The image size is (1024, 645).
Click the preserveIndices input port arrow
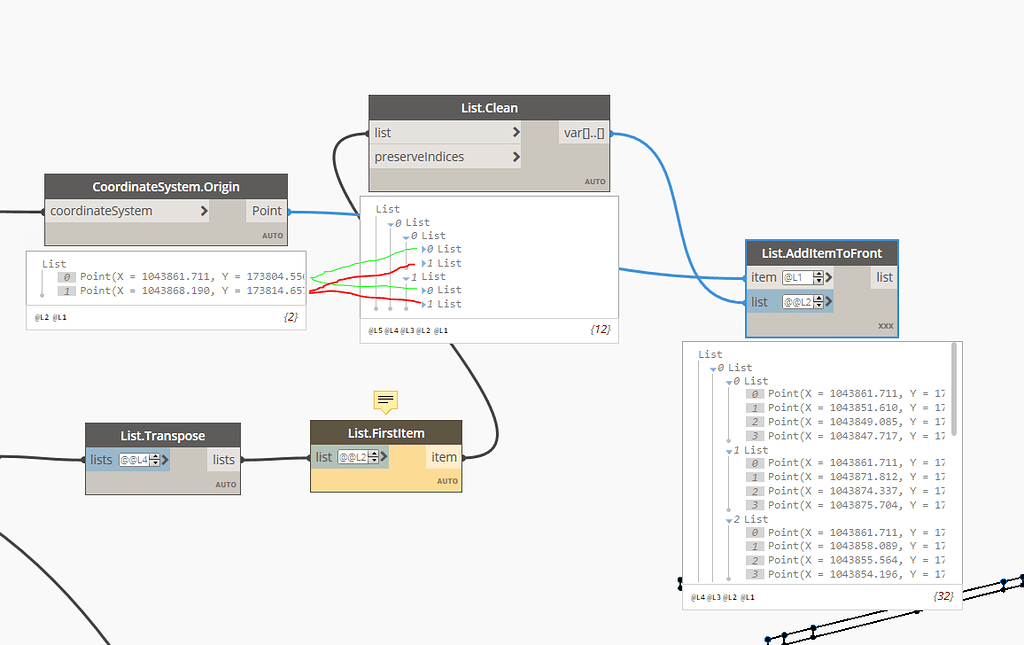pyautogui.click(x=516, y=156)
